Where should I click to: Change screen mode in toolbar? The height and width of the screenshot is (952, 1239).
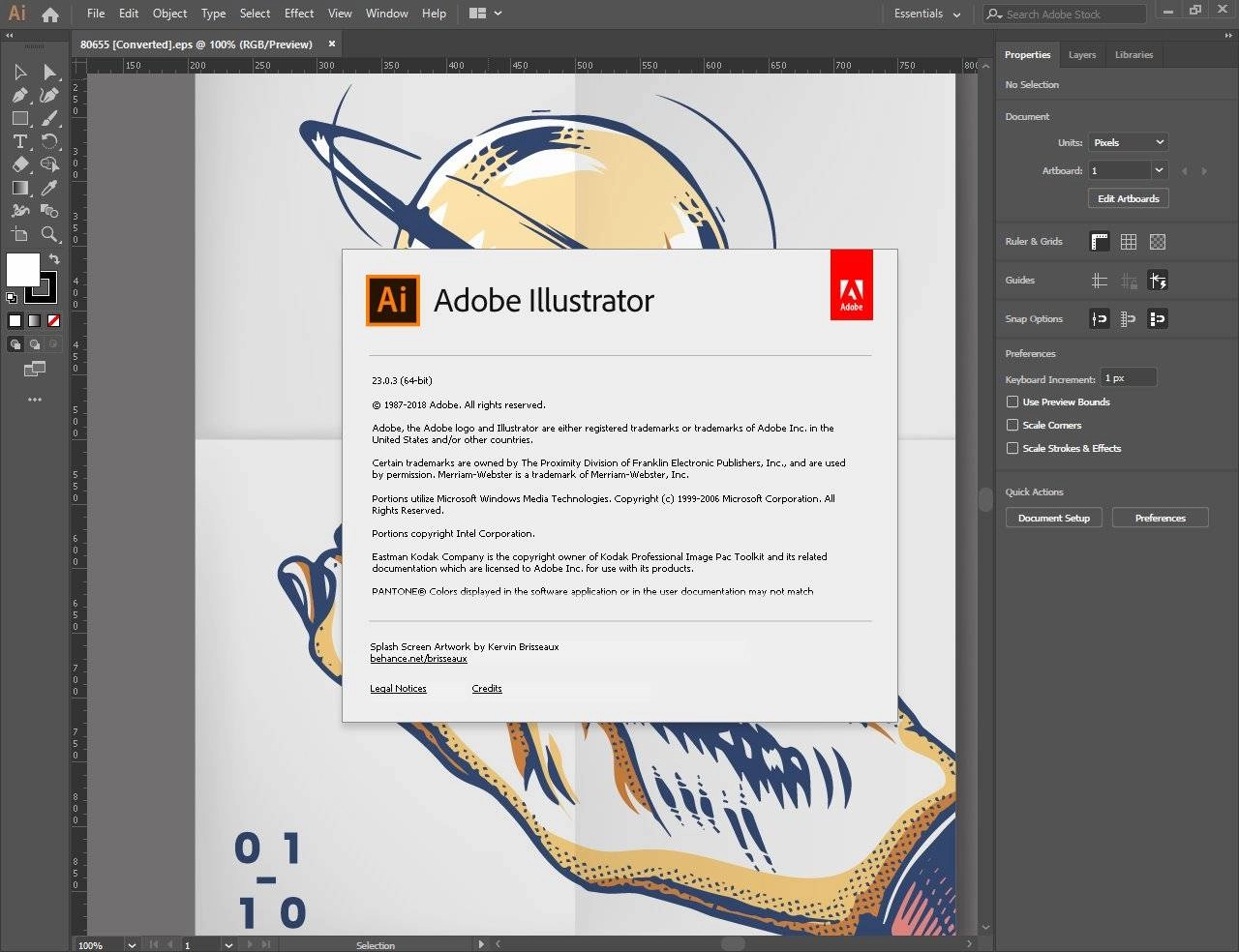click(35, 369)
